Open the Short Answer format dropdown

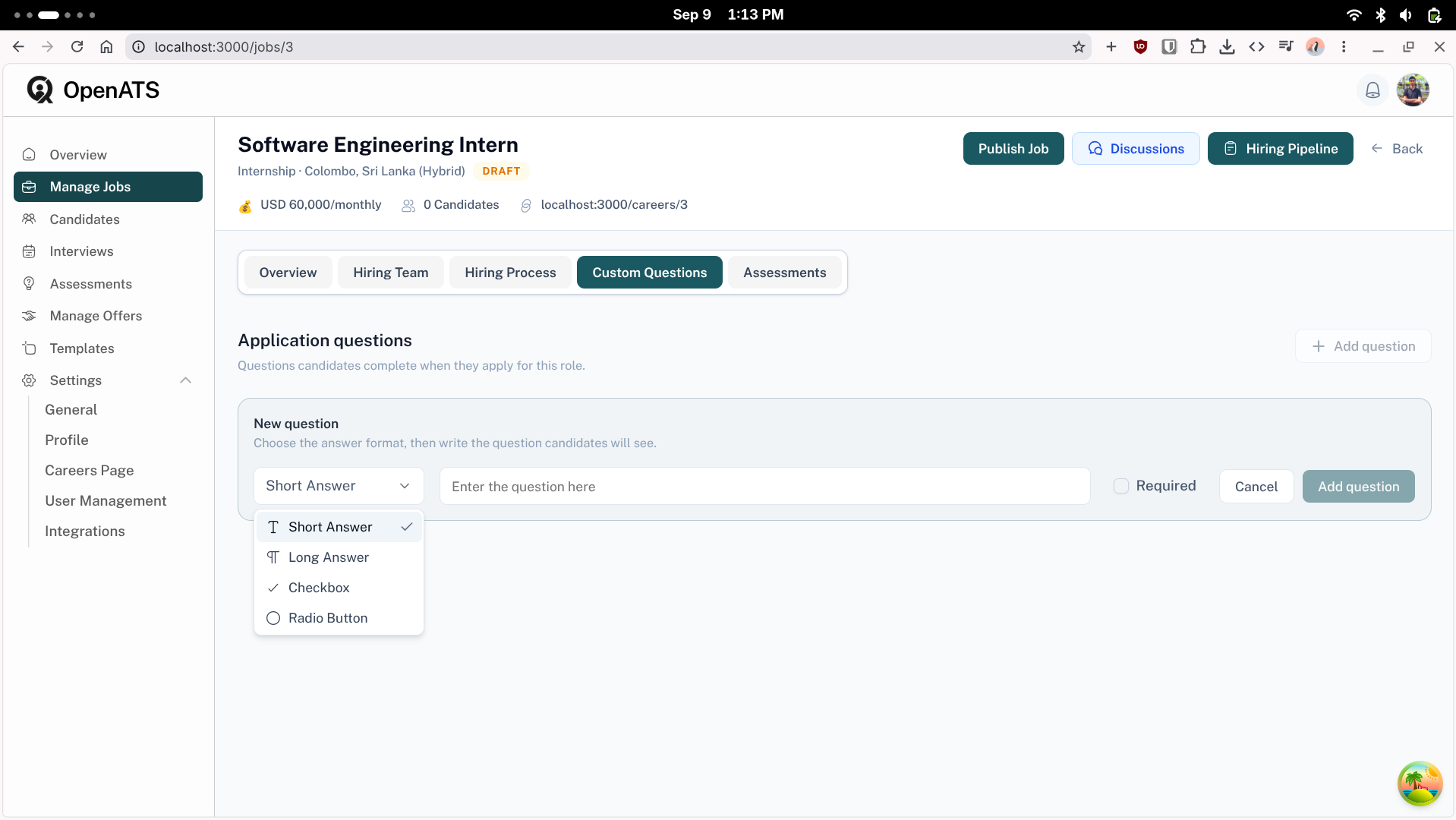[x=339, y=486]
